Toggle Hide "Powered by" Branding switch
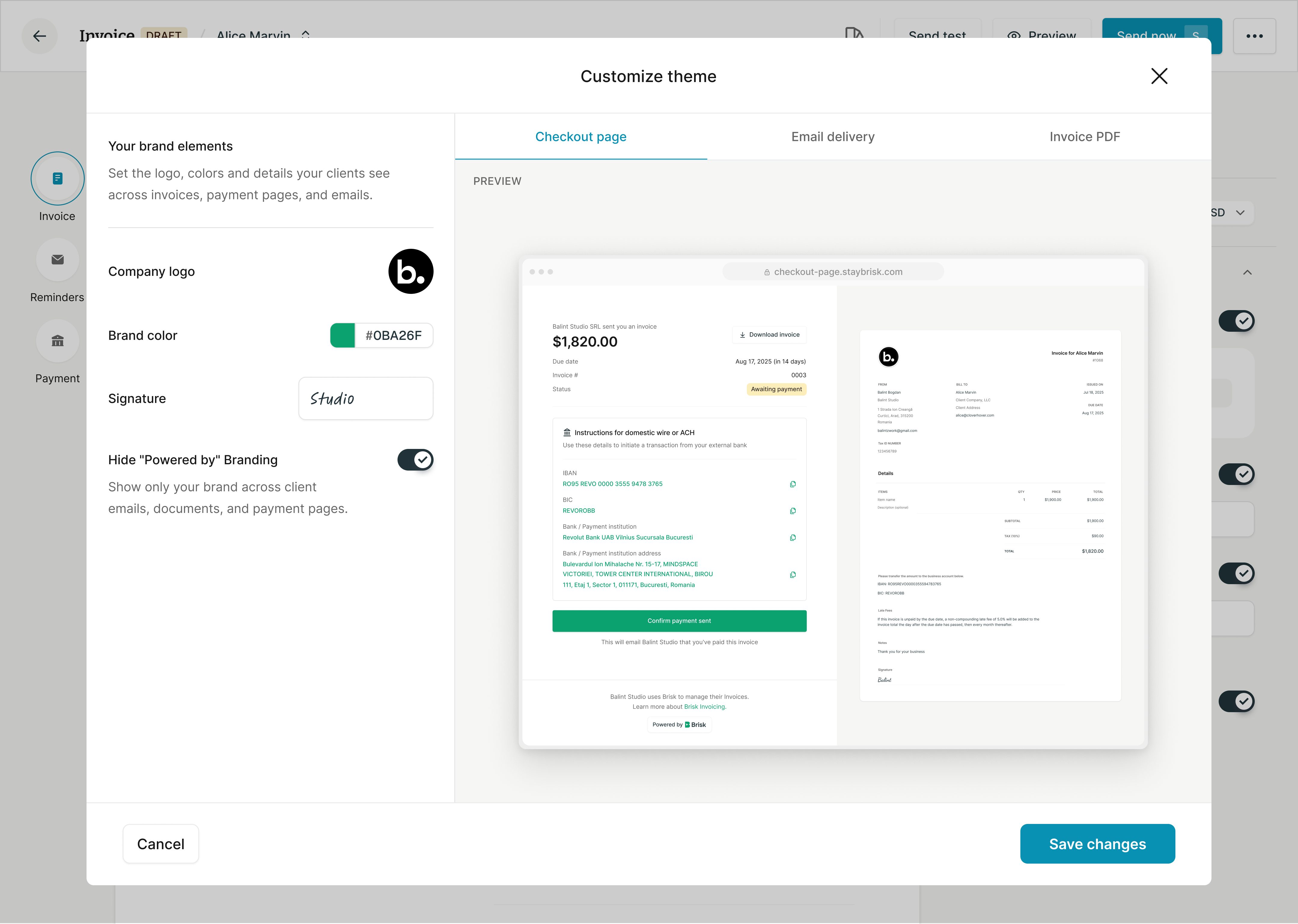 coord(415,460)
